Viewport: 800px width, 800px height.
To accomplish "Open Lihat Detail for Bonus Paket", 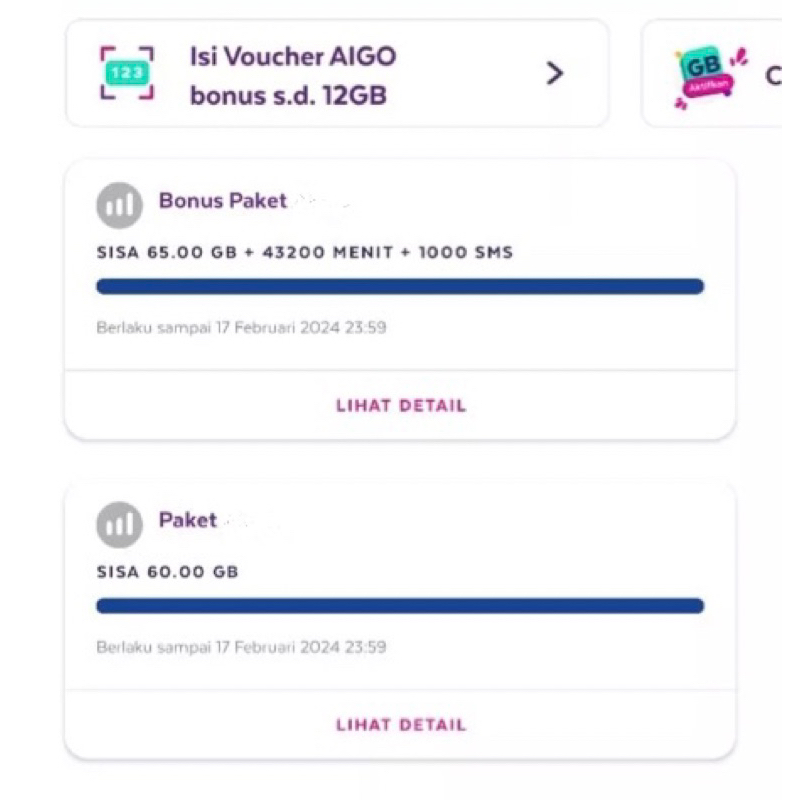I will 400,406.
